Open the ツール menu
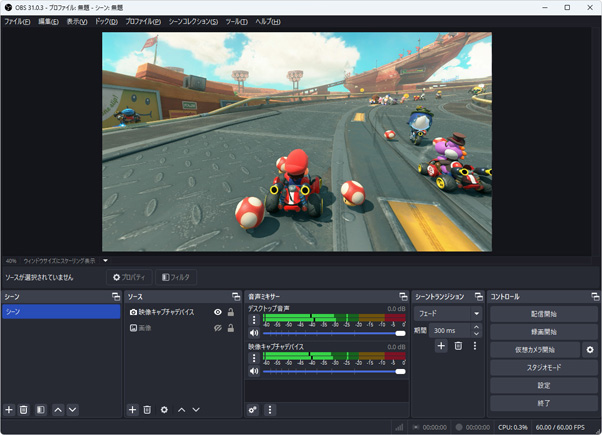 [x=236, y=22]
